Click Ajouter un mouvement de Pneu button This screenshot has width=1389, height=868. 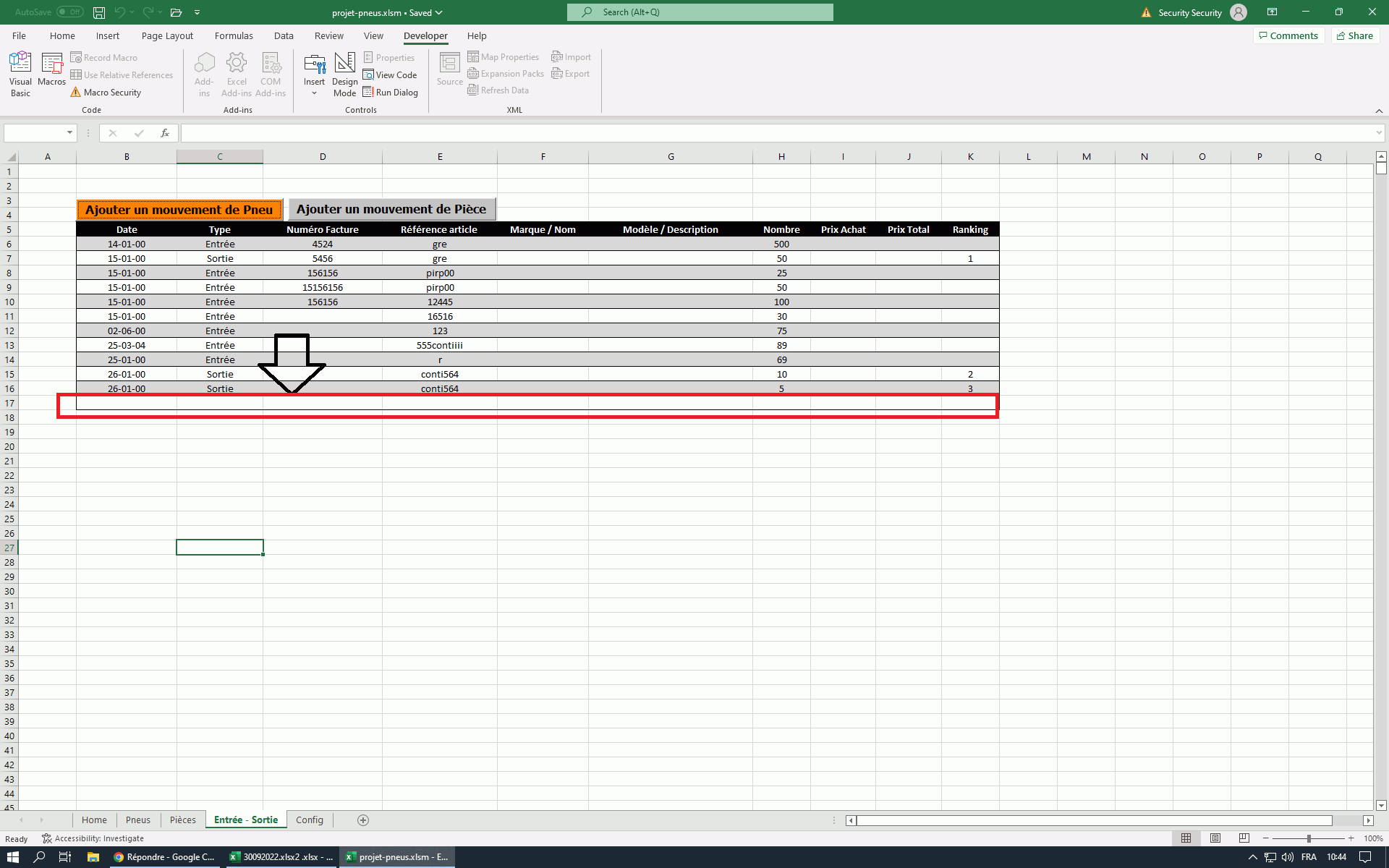(x=179, y=210)
